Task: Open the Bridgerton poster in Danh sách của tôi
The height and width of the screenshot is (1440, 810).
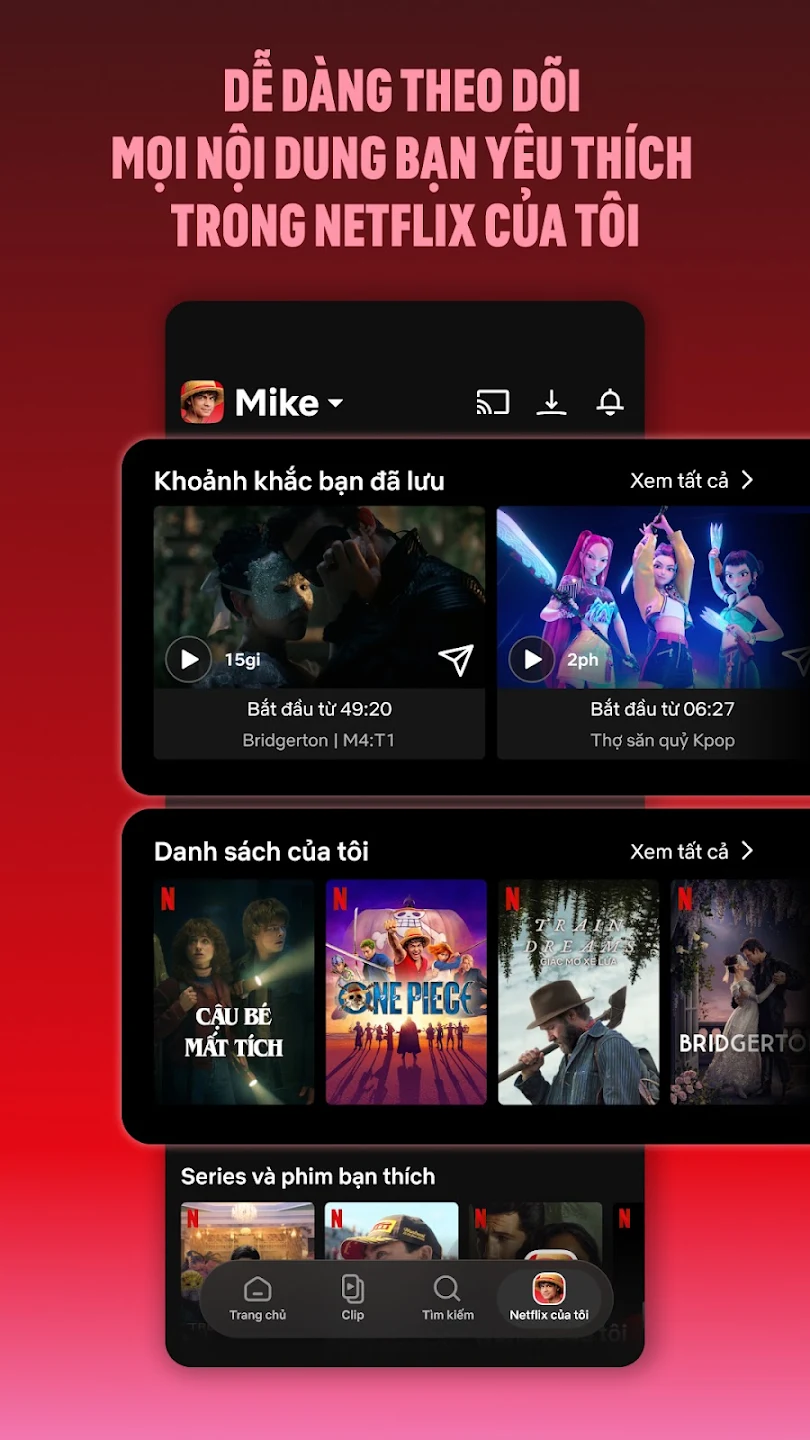Action: coord(740,992)
